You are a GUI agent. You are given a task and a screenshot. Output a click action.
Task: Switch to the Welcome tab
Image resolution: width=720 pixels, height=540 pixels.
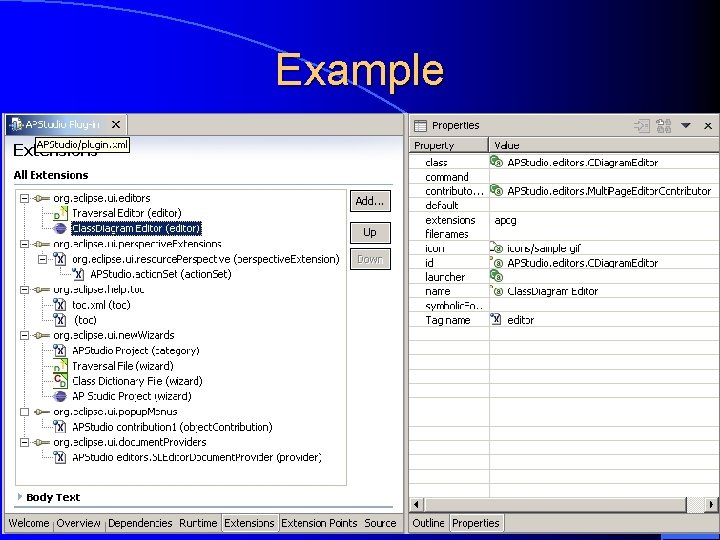pos(28,523)
